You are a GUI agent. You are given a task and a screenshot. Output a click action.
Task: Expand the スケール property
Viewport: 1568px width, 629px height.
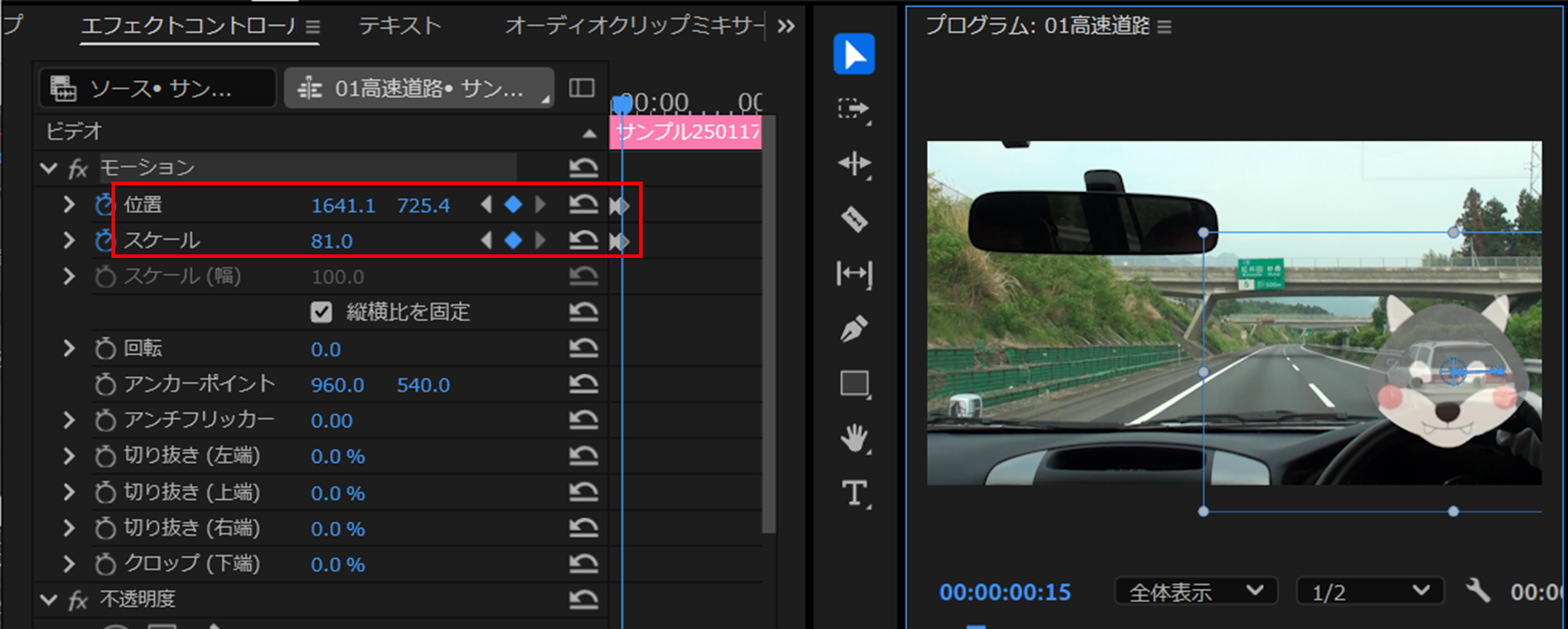(x=68, y=240)
